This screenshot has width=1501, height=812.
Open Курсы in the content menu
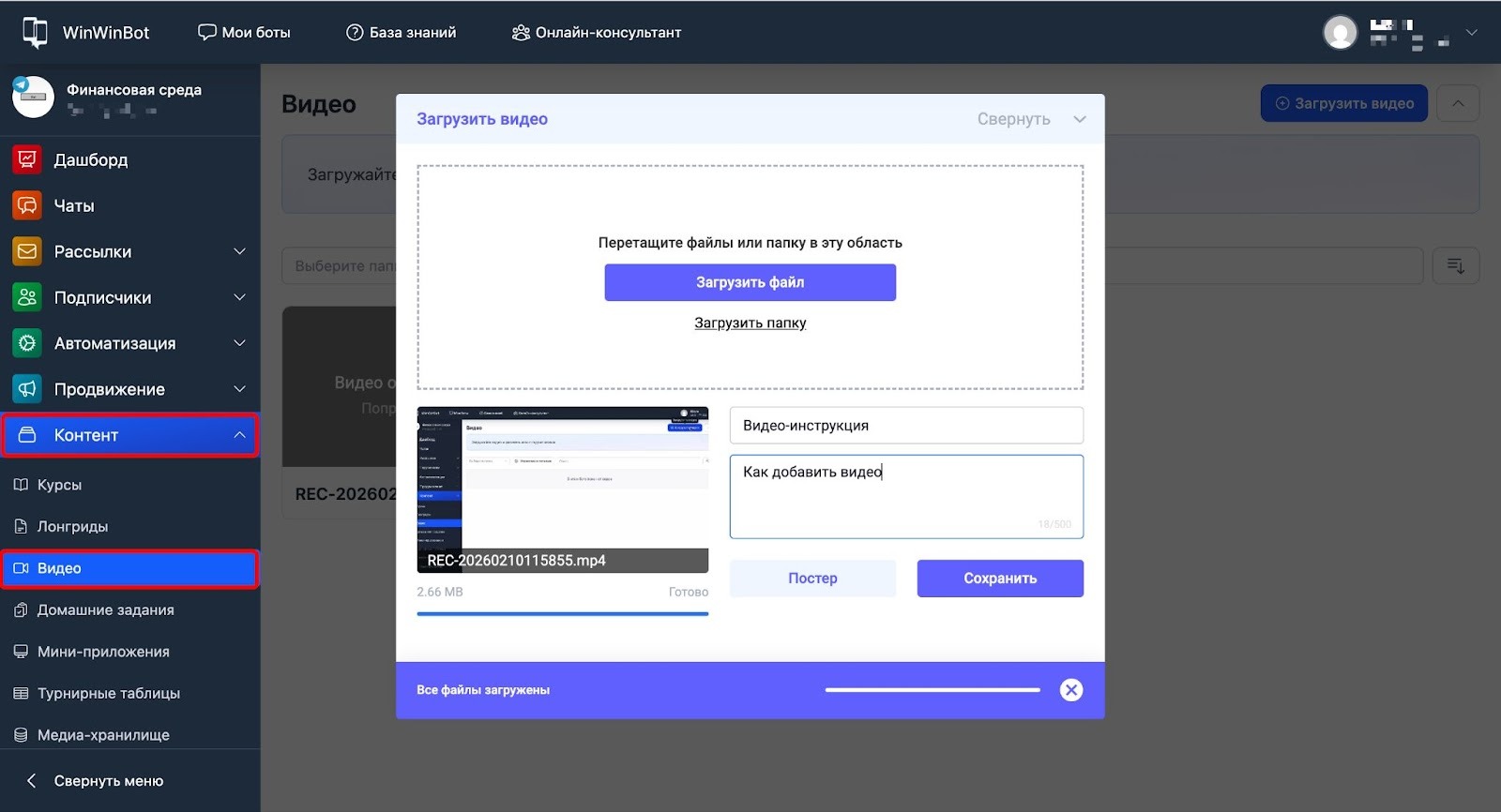coord(59,485)
